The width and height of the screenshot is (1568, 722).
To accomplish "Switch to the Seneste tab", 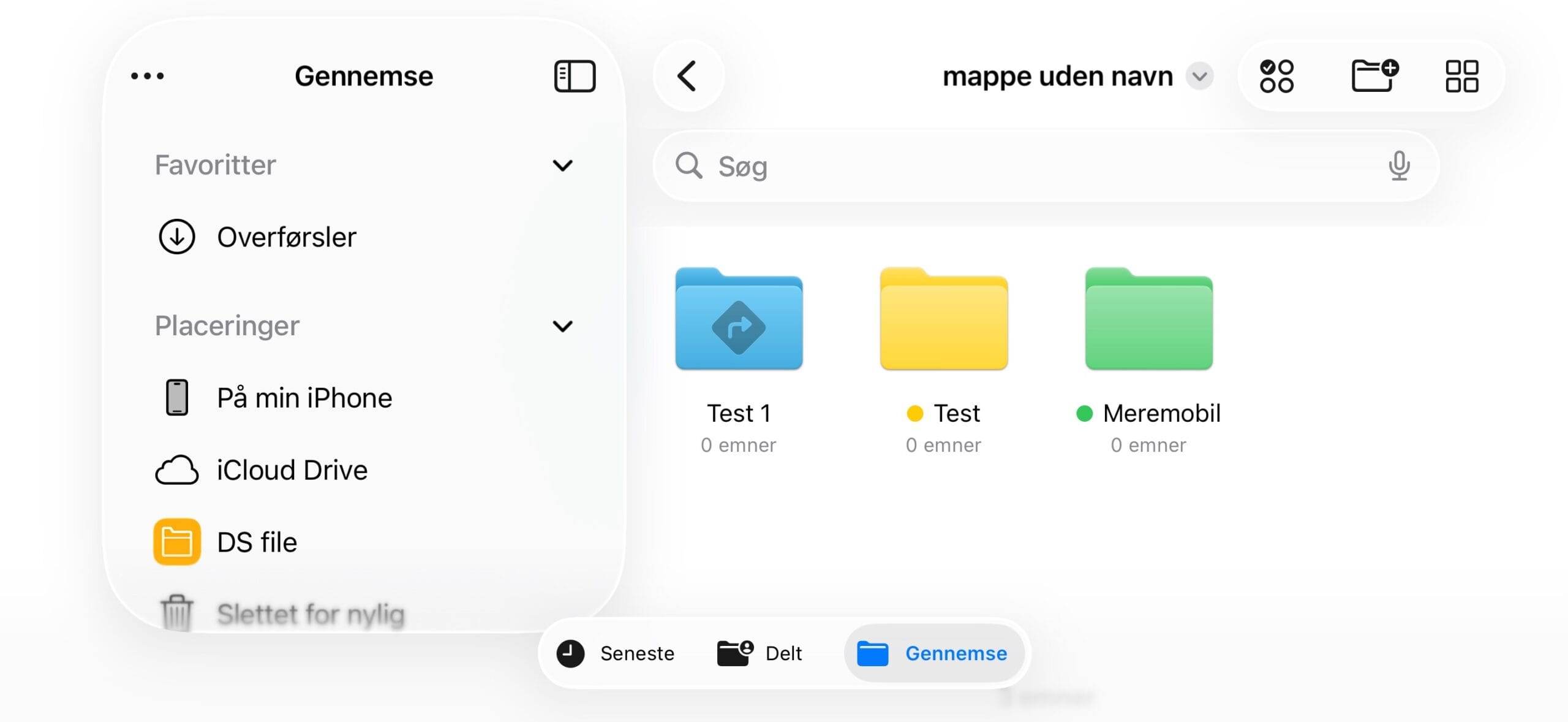I will (x=616, y=653).
